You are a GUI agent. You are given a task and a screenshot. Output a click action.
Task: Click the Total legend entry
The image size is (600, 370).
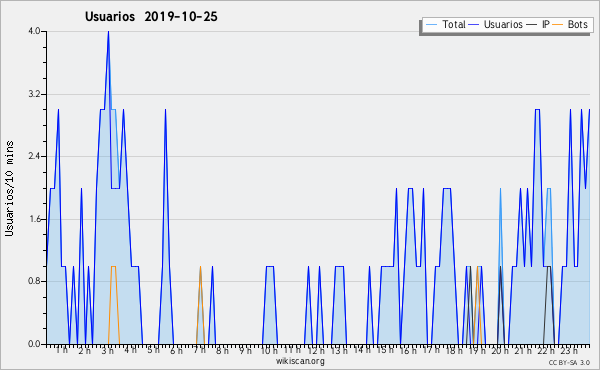(446, 24)
